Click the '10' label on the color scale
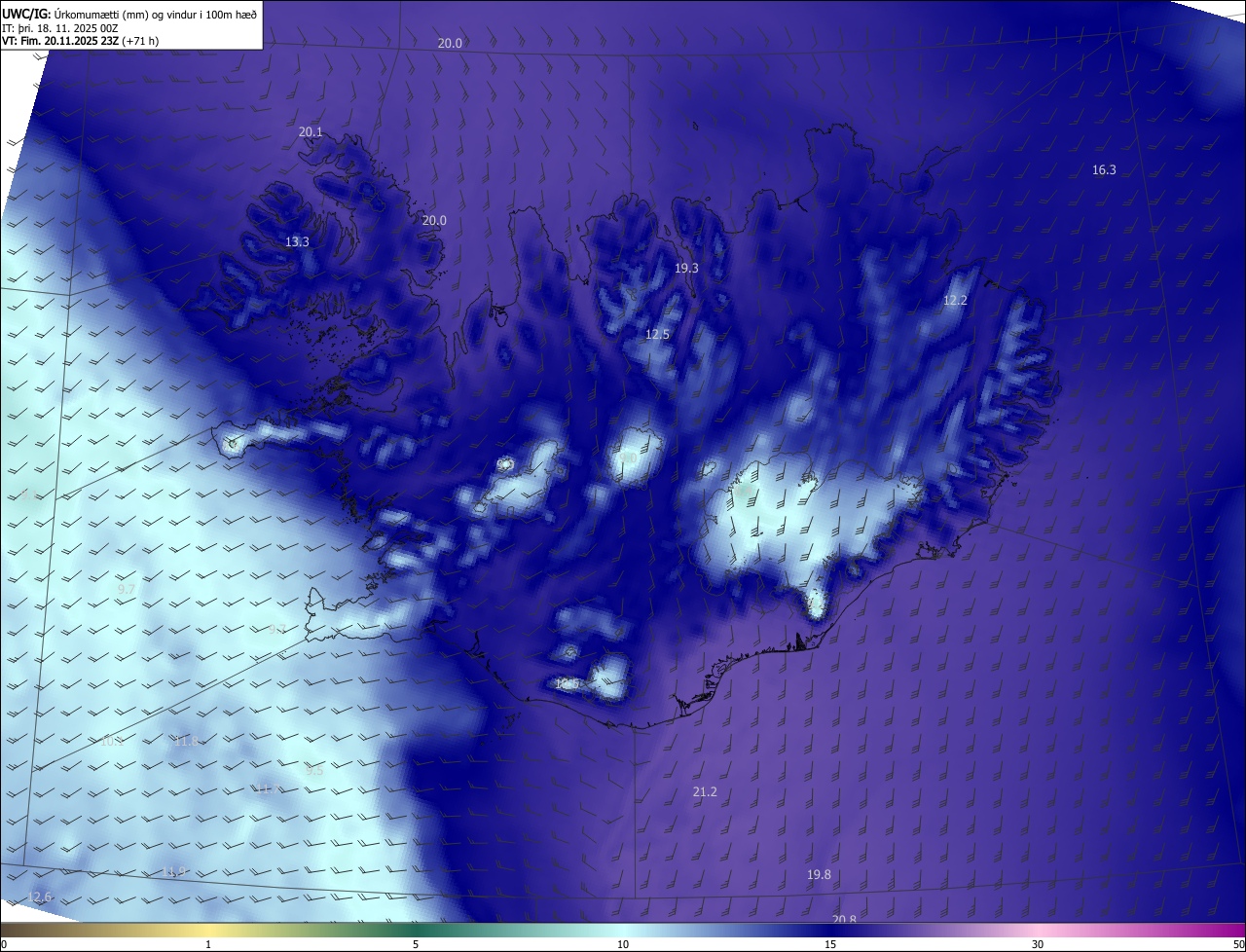The height and width of the screenshot is (952, 1246). point(623,945)
